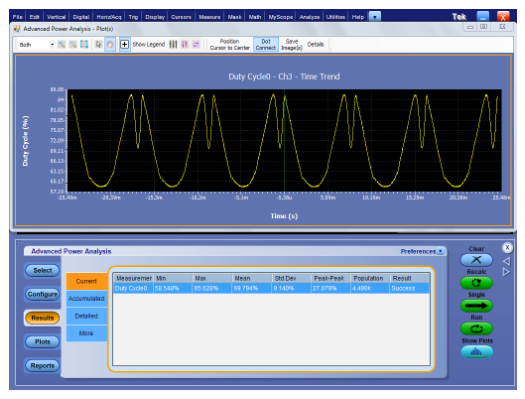Click the Single green arrow icon
This screenshot has height=399, width=525.
coord(476,306)
